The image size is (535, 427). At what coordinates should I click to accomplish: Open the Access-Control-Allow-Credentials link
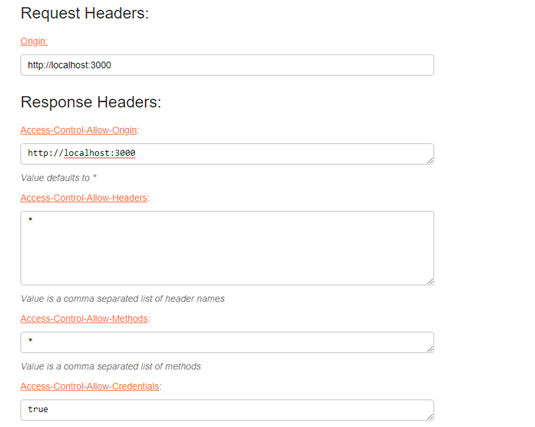(90, 386)
